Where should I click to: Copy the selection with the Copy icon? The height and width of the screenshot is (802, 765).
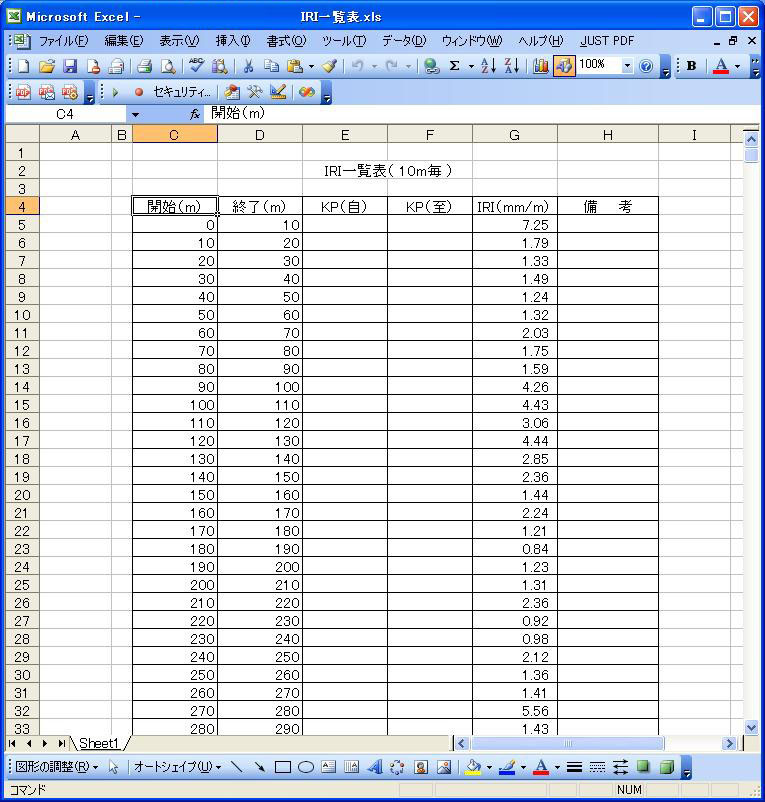pos(272,66)
